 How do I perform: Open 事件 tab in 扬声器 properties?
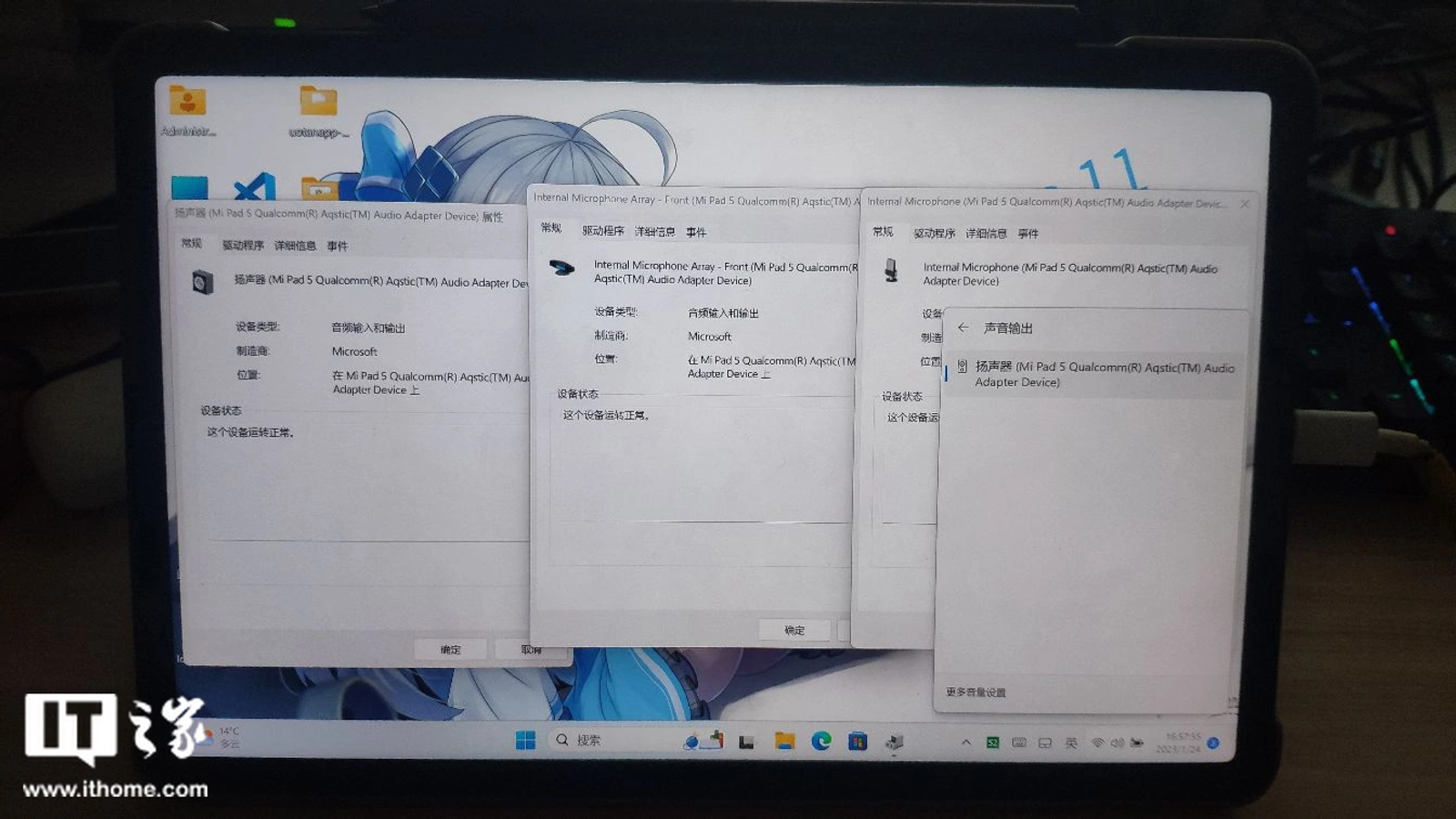pos(337,246)
